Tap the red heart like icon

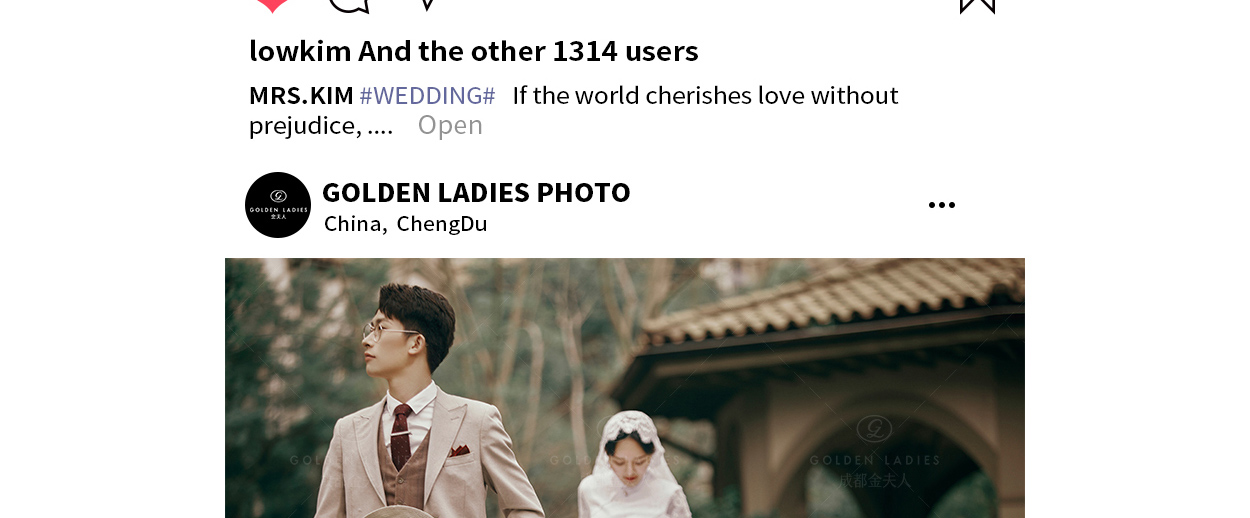(x=272, y=5)
